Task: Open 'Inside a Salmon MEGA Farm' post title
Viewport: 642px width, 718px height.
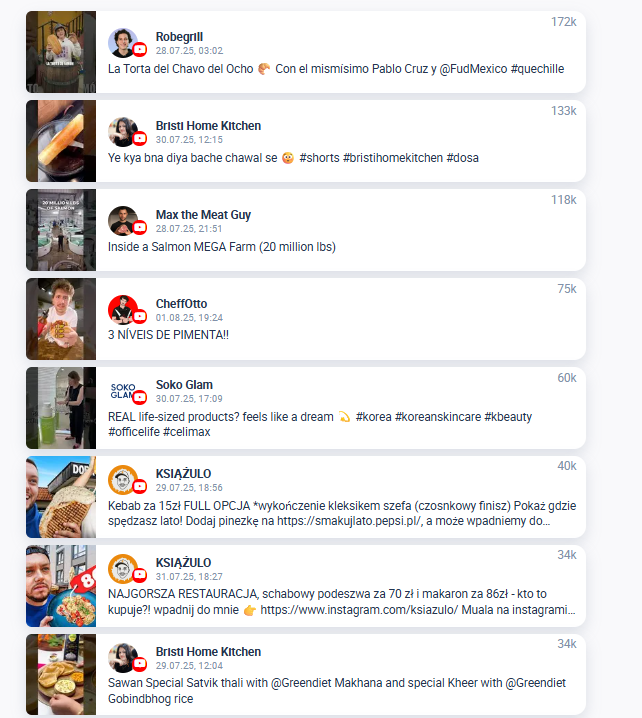Action: pos(222,247)
